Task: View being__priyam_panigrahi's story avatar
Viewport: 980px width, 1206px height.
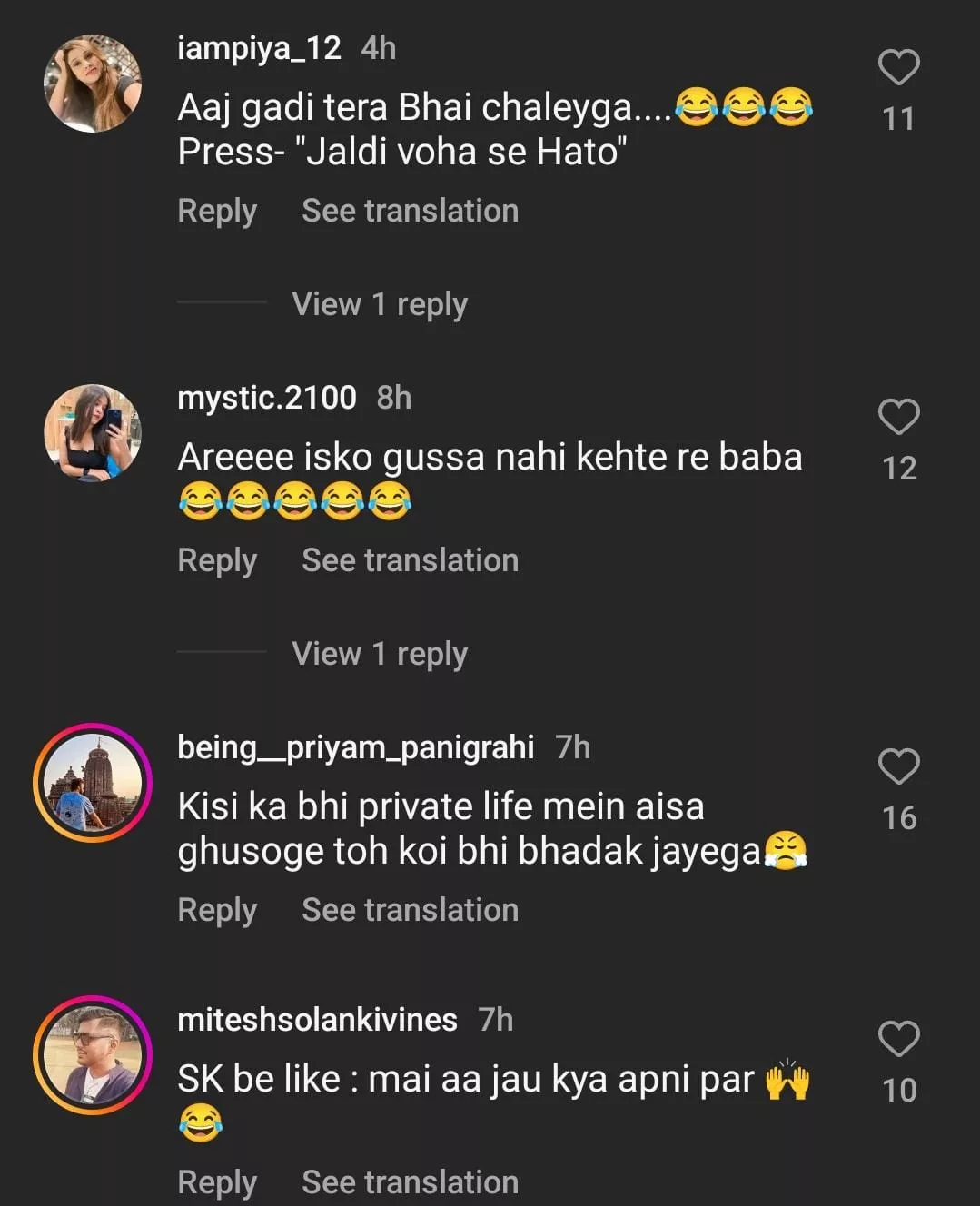Action: [x=93, y=783]
